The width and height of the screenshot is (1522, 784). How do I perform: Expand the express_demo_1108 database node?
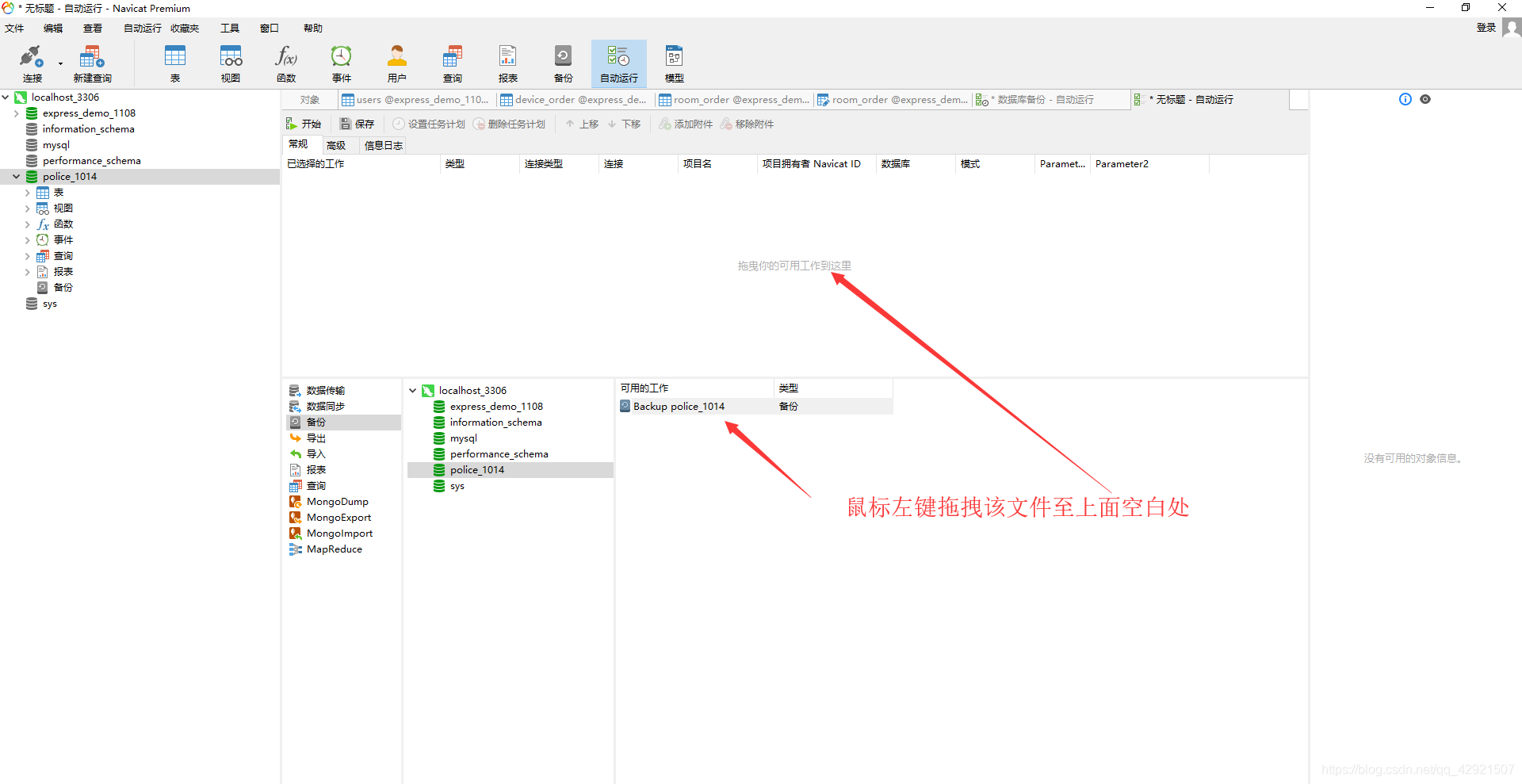point(16,113)
